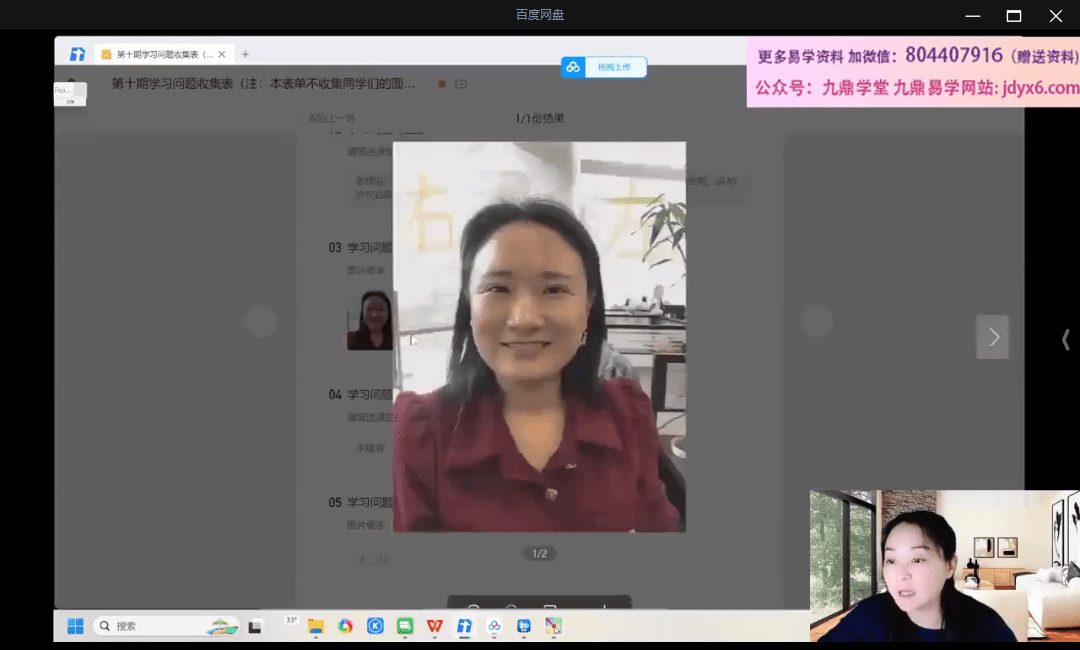The width and height of the screenshot is (1080, 650).
Task: Click the blue 拖拽上传 upload button
Action: pyautogui.click(x=604, y=67)
